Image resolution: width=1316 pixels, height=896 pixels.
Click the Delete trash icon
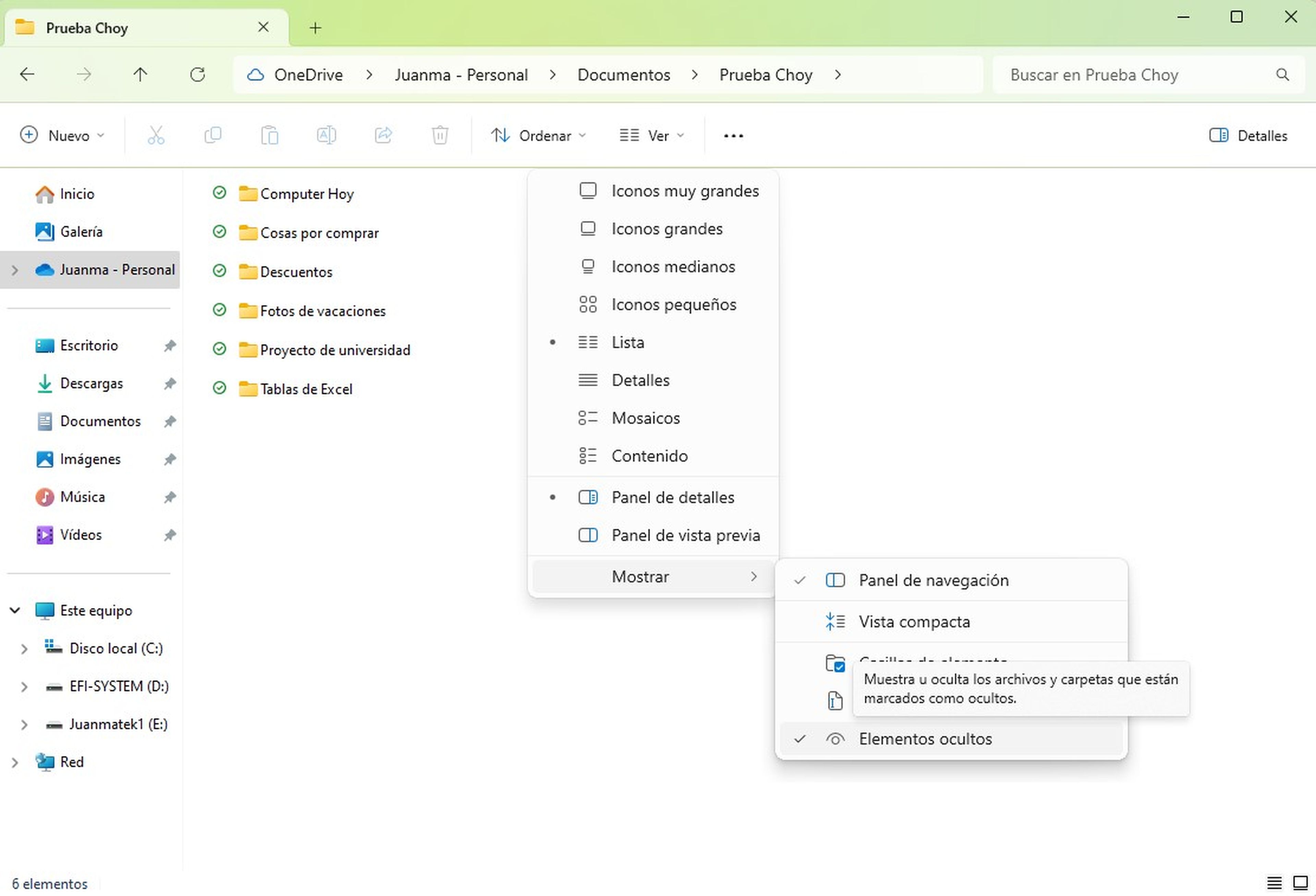click(440, 135)
